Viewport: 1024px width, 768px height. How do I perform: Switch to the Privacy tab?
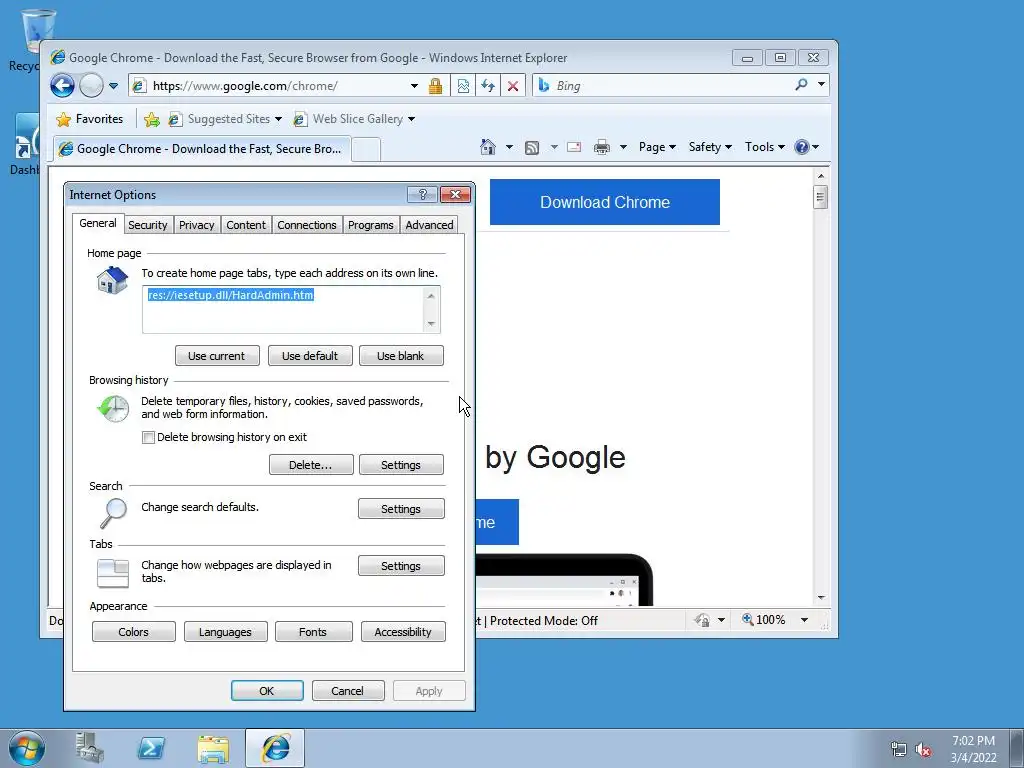pyautogui.click(x=197, y=225)
